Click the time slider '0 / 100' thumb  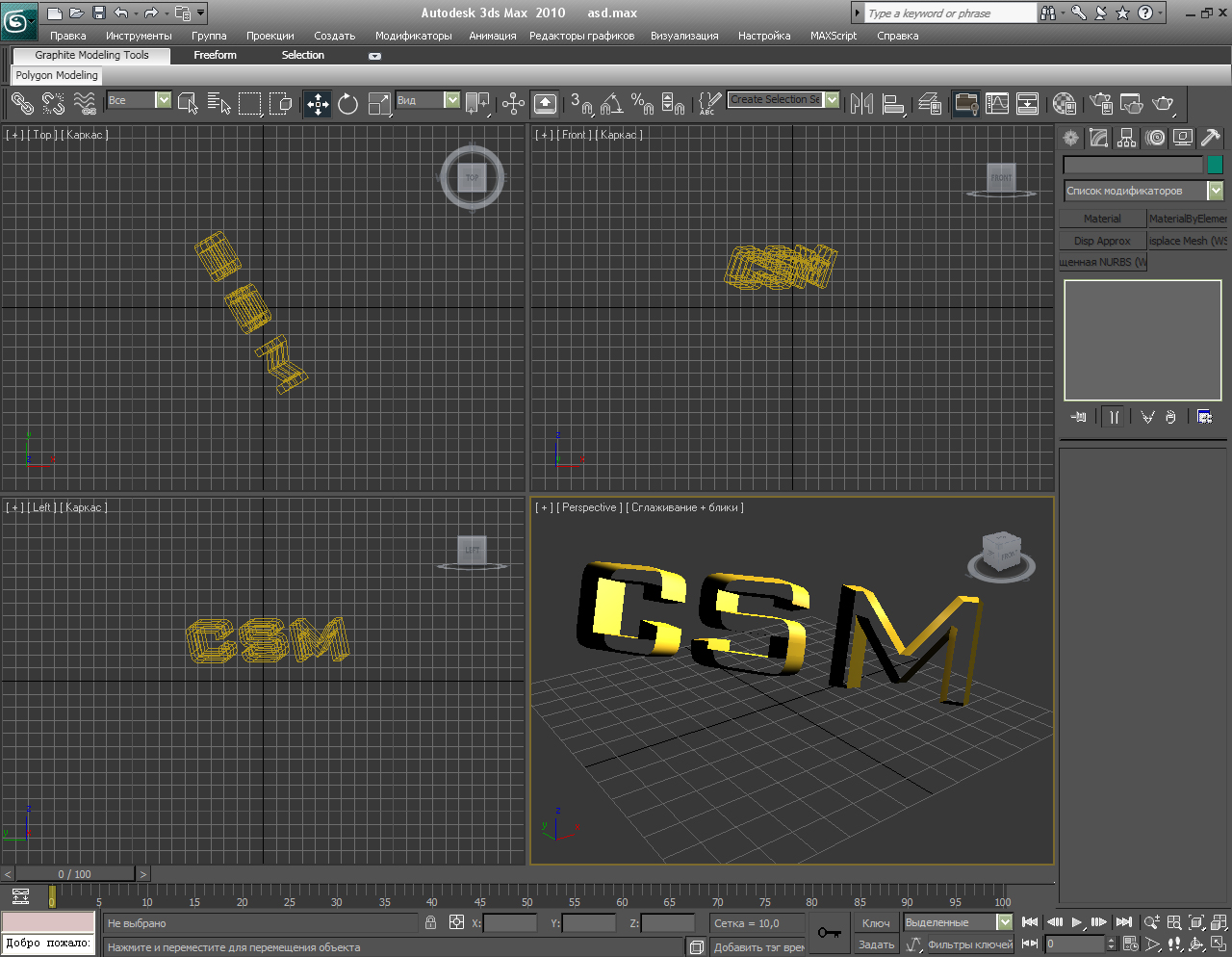pos(75,874)
